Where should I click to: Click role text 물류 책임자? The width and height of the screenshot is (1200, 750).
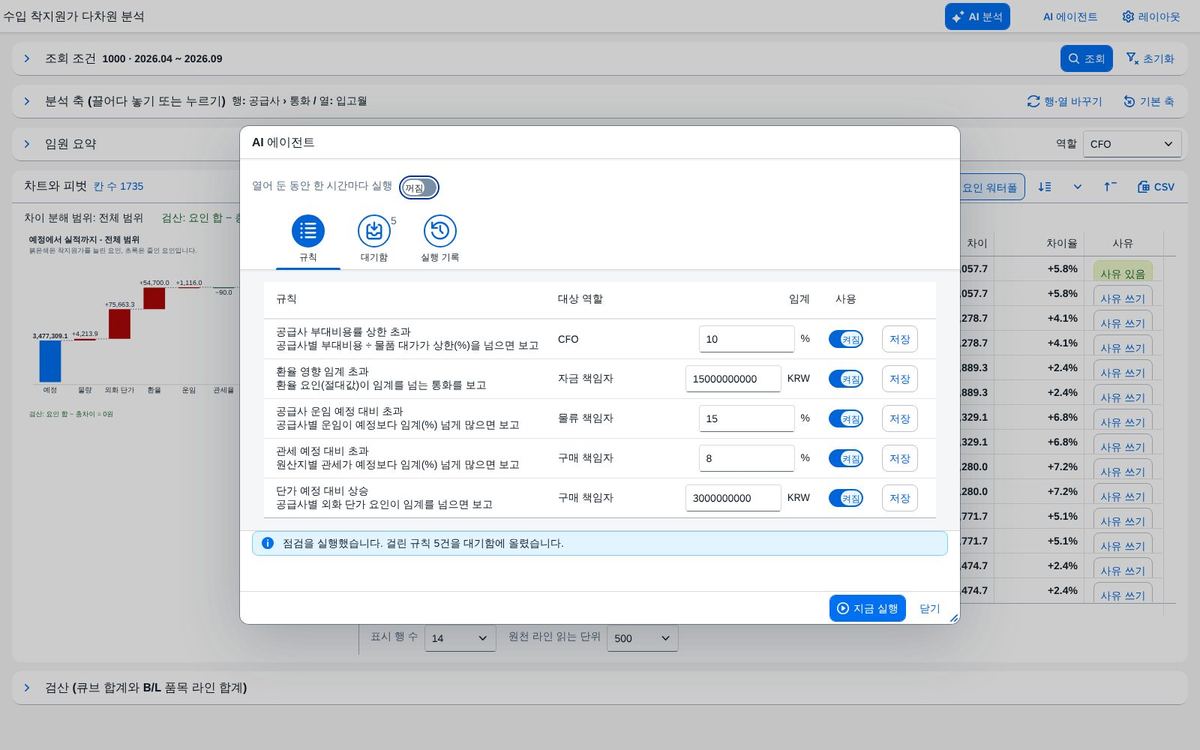(x=585, y=418)
